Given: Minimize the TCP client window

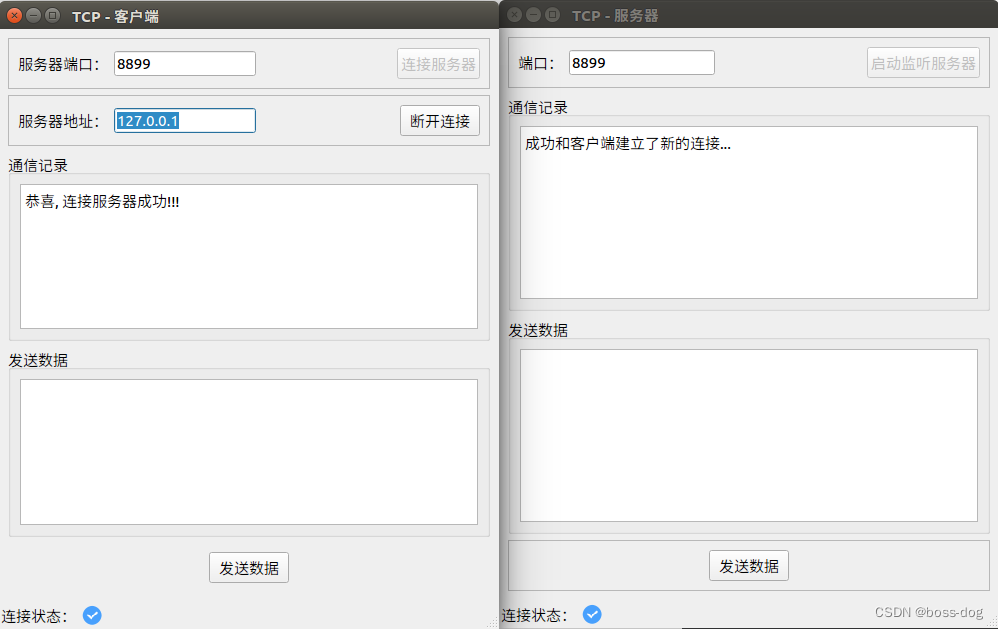Looking at the screenshot, I should [34, 15].
